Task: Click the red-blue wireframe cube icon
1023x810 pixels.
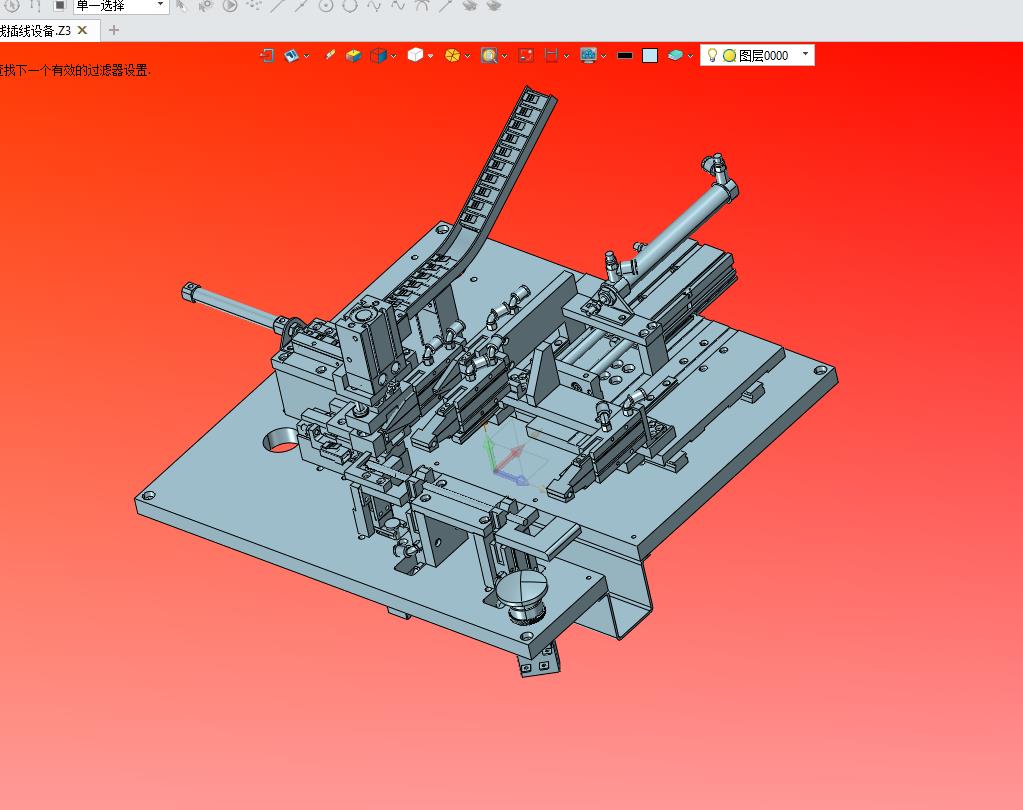Action: click(378, 55)
